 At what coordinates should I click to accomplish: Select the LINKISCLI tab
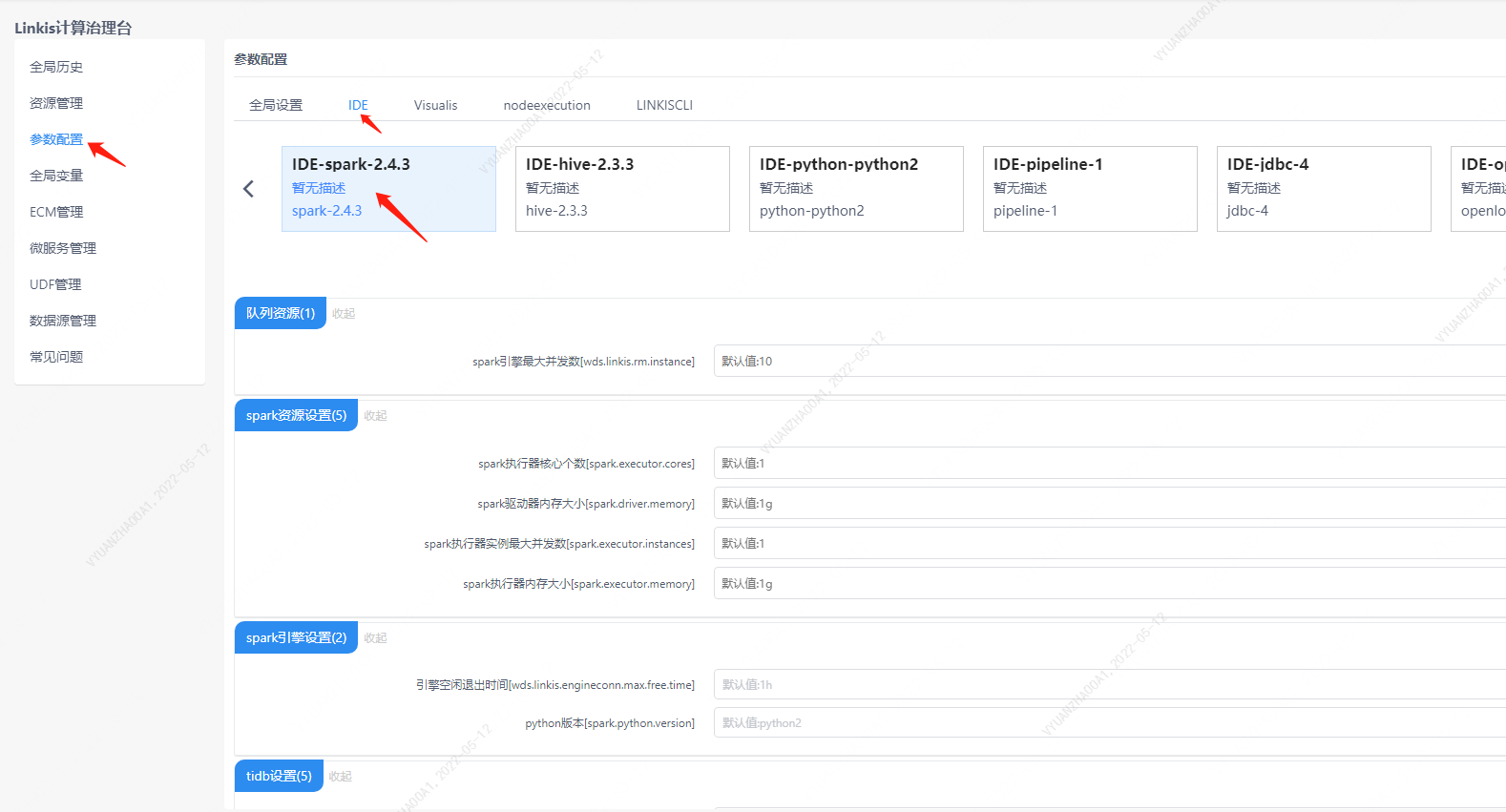point(664,105)
